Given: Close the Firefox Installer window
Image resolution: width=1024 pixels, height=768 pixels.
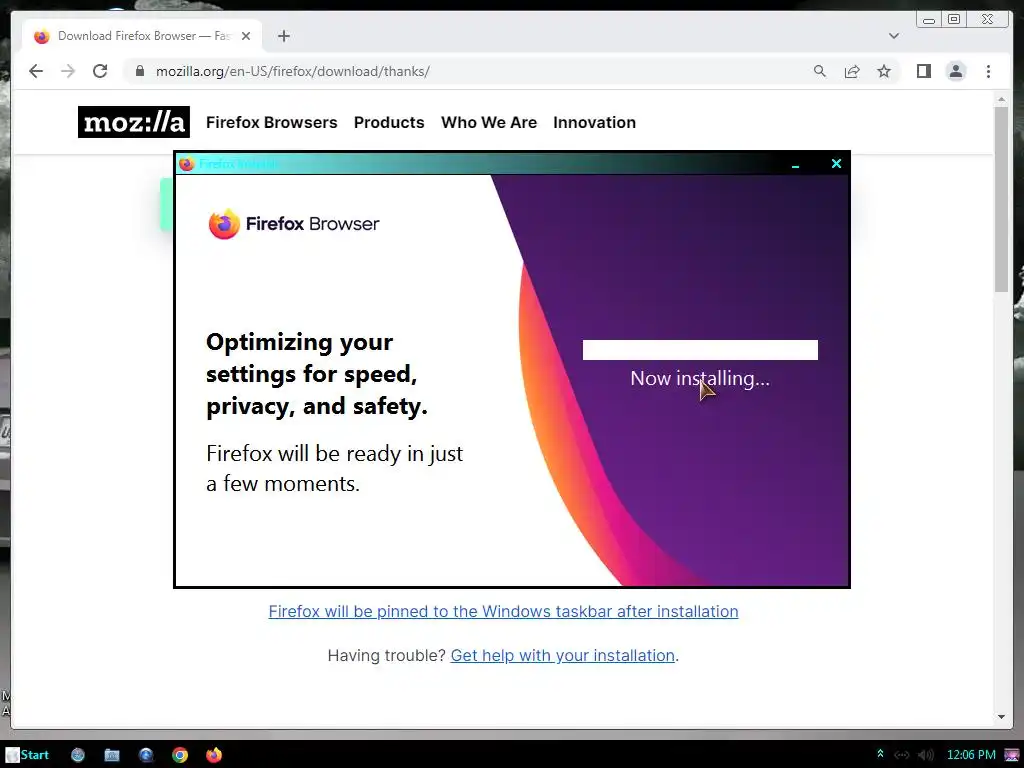Looking at the screenshot, I should [x=837, y=163].
